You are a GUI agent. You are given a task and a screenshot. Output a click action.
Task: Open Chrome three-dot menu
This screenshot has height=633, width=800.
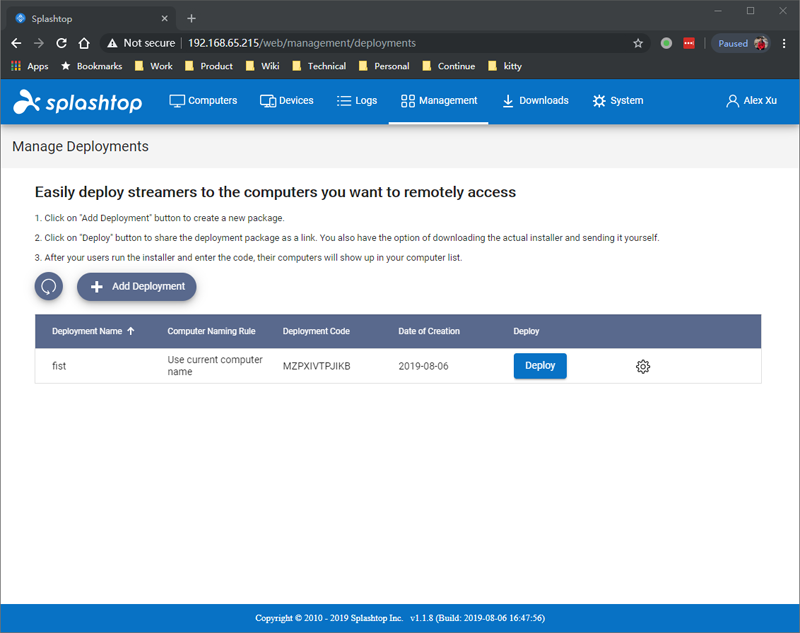coord(784,43)
